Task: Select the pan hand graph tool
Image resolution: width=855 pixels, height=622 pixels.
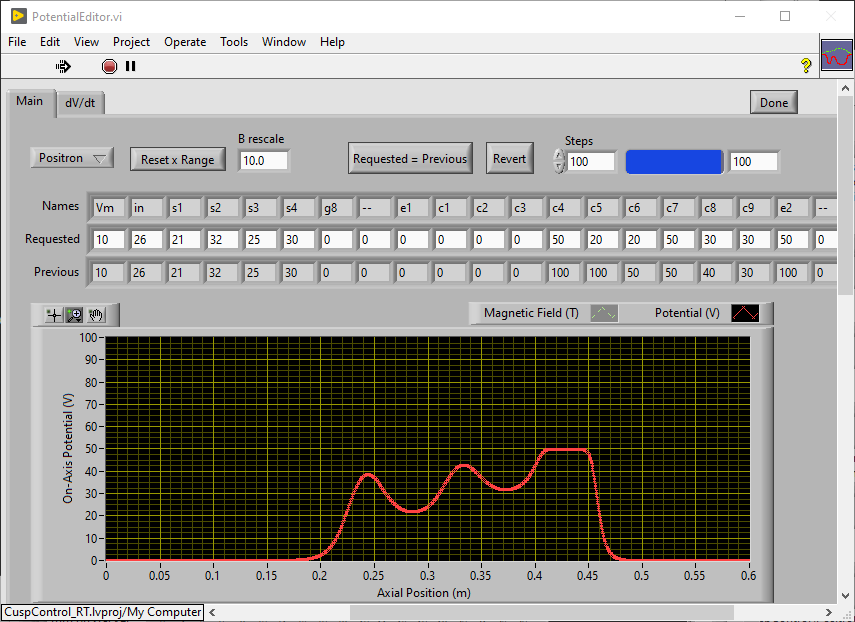Action: coord(96,314)
